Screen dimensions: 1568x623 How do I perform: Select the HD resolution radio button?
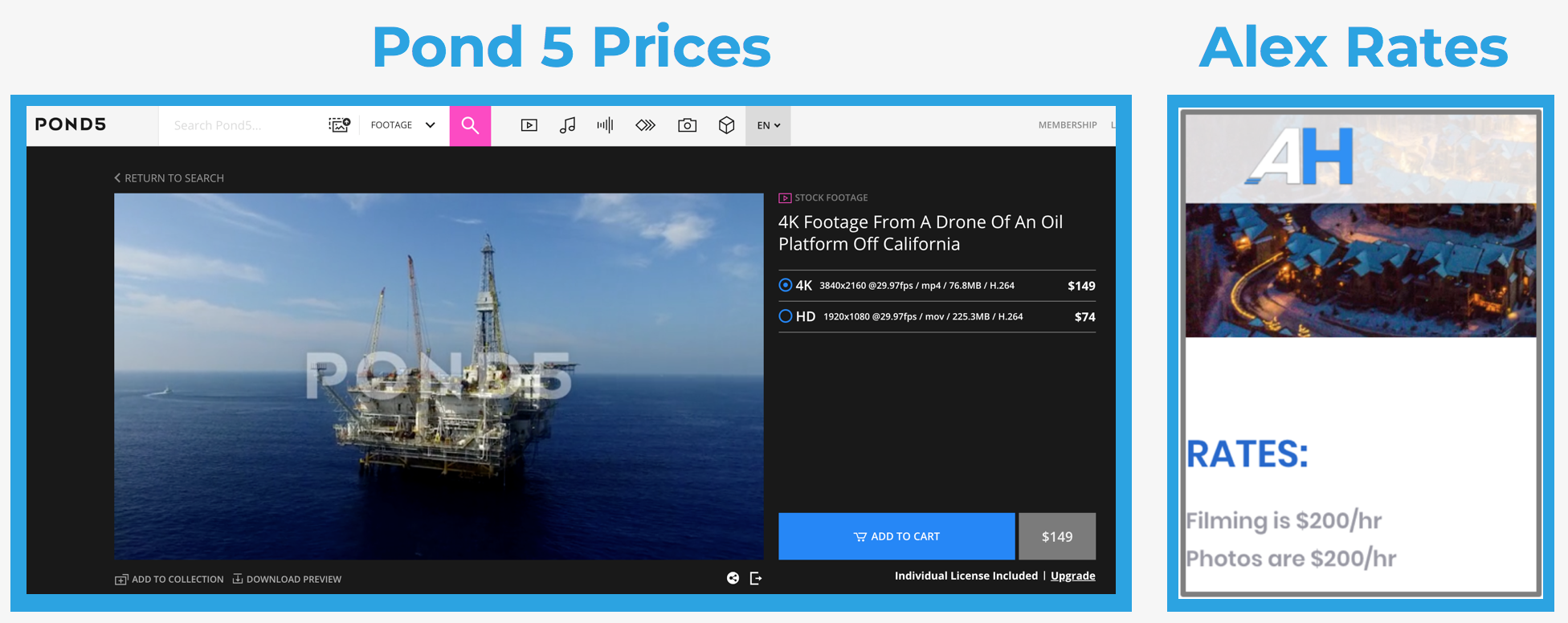pos(786,316)
